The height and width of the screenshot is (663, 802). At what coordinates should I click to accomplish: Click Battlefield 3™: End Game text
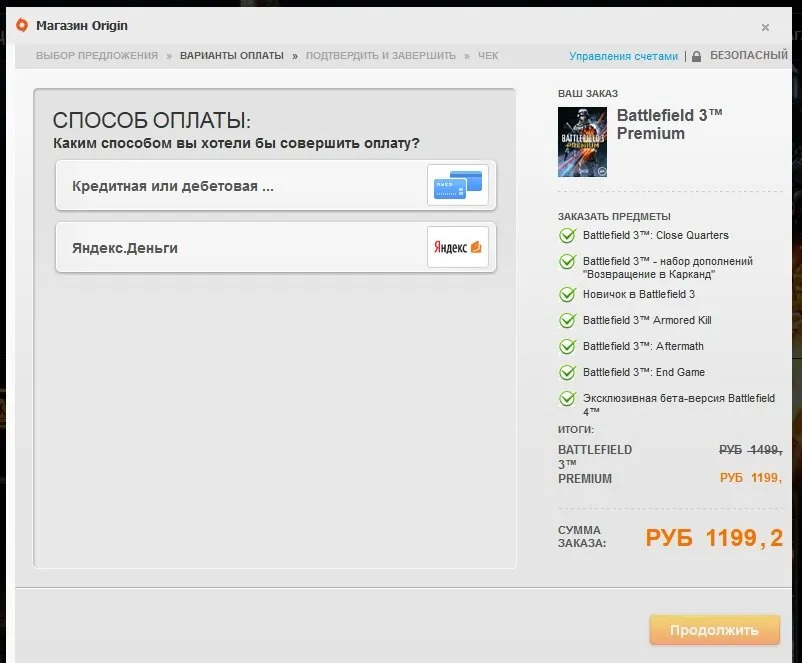tap(643, 372)
